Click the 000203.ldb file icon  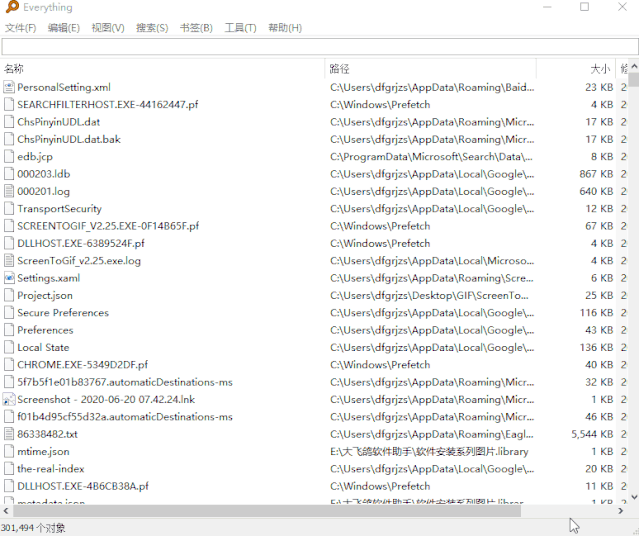(x=9, y=174)
